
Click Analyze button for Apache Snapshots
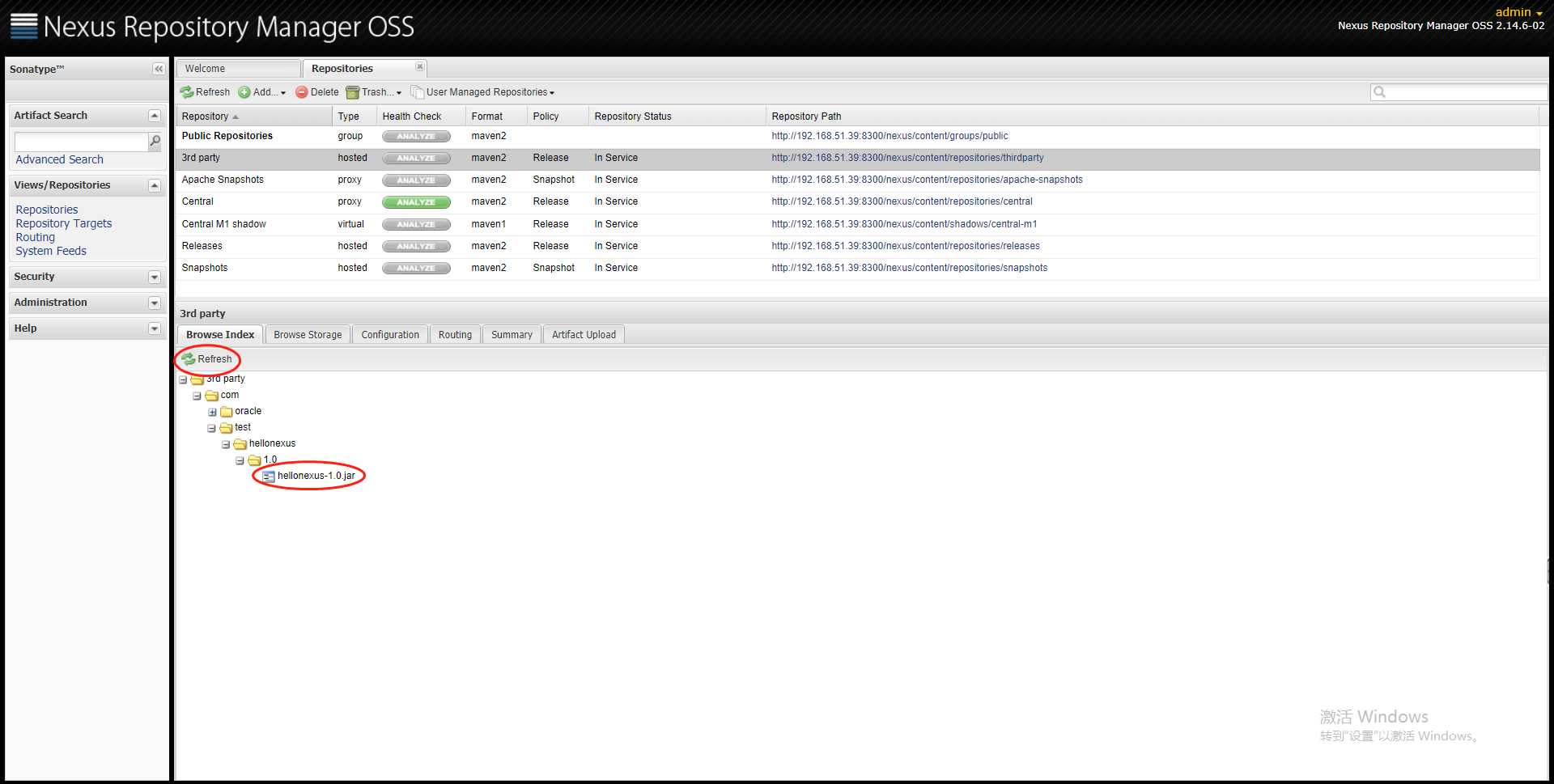point(416,180)
